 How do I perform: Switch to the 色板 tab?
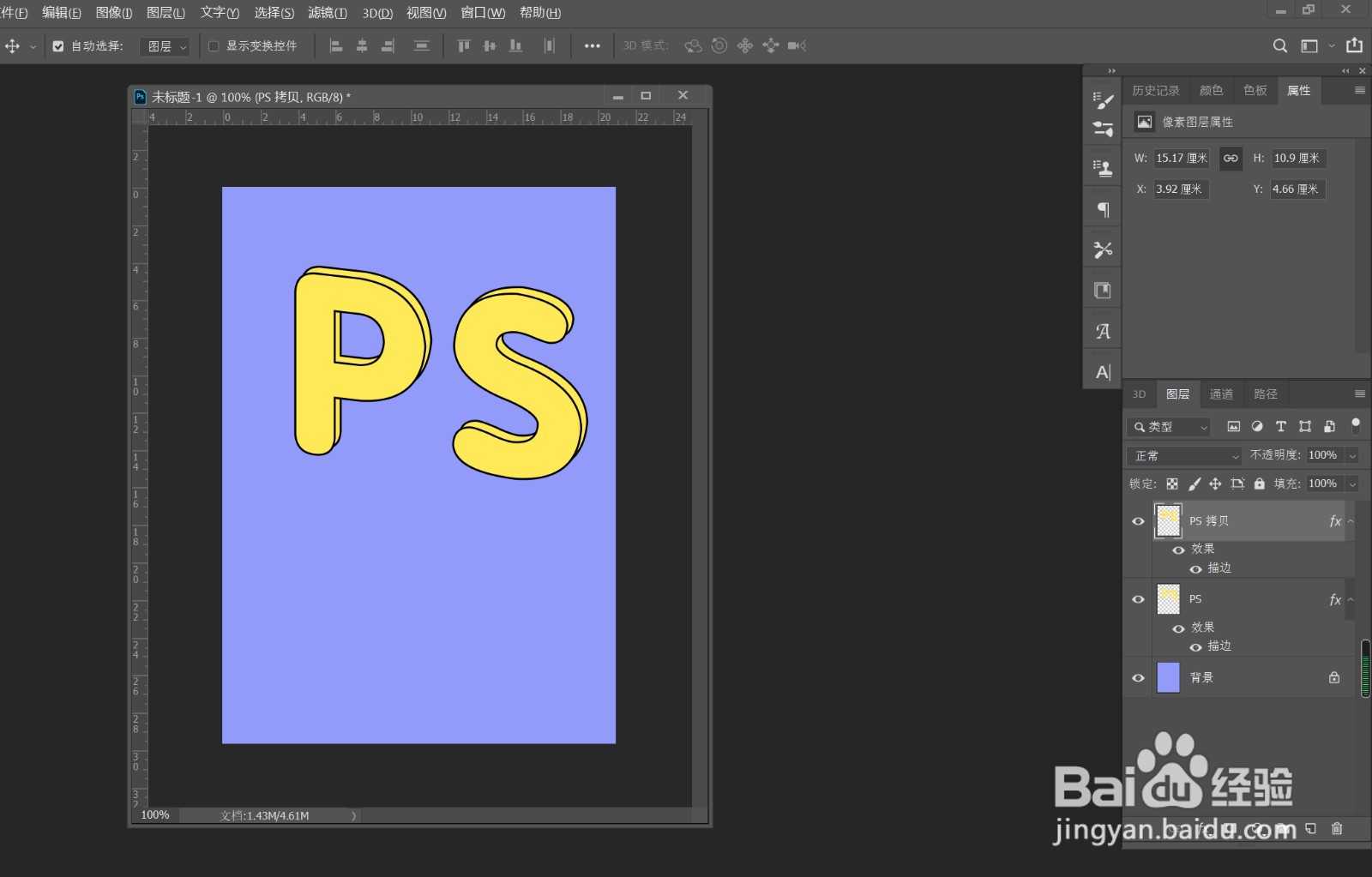(1255, 91)
